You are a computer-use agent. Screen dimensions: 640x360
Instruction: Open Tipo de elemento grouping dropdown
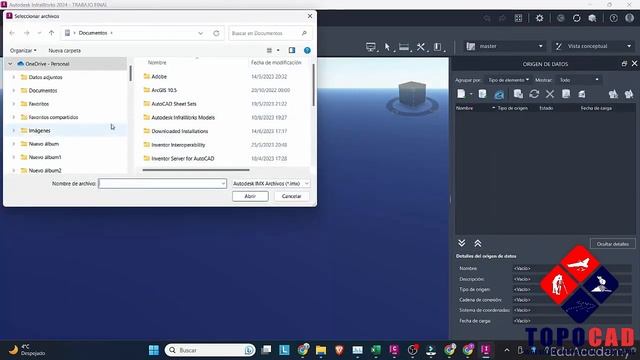508,80
